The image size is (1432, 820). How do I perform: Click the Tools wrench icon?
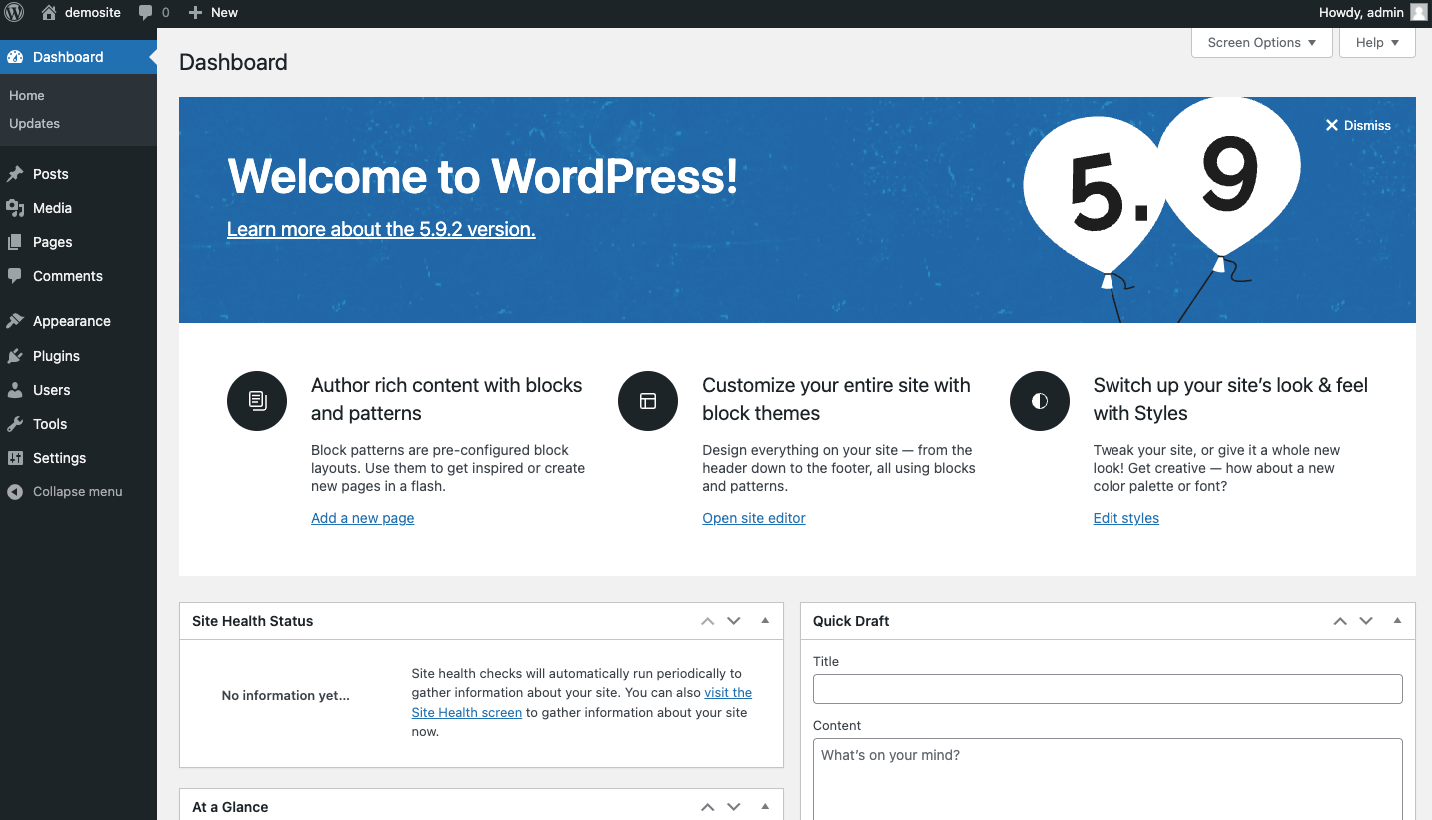pos(15,424)
